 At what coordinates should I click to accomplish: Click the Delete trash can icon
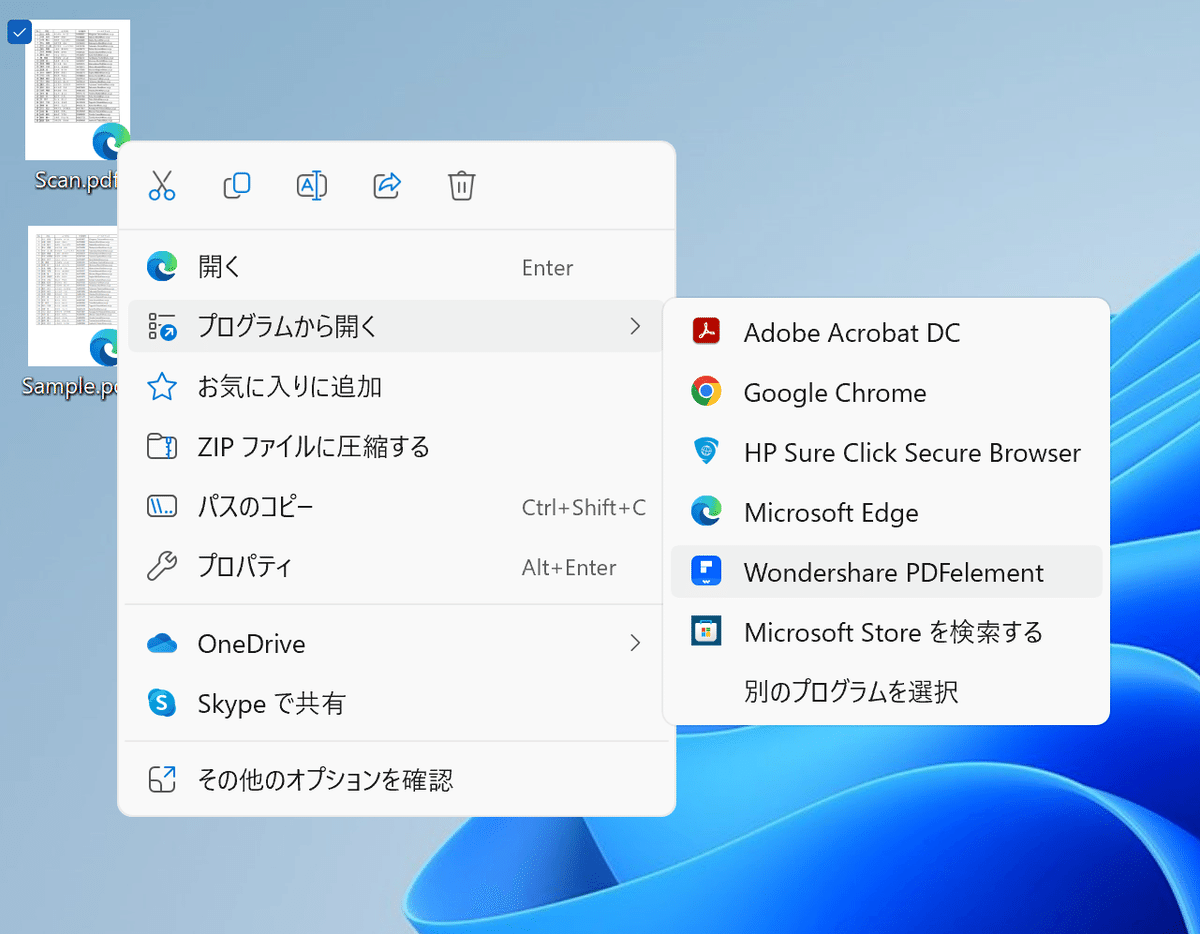pos(461,185)
